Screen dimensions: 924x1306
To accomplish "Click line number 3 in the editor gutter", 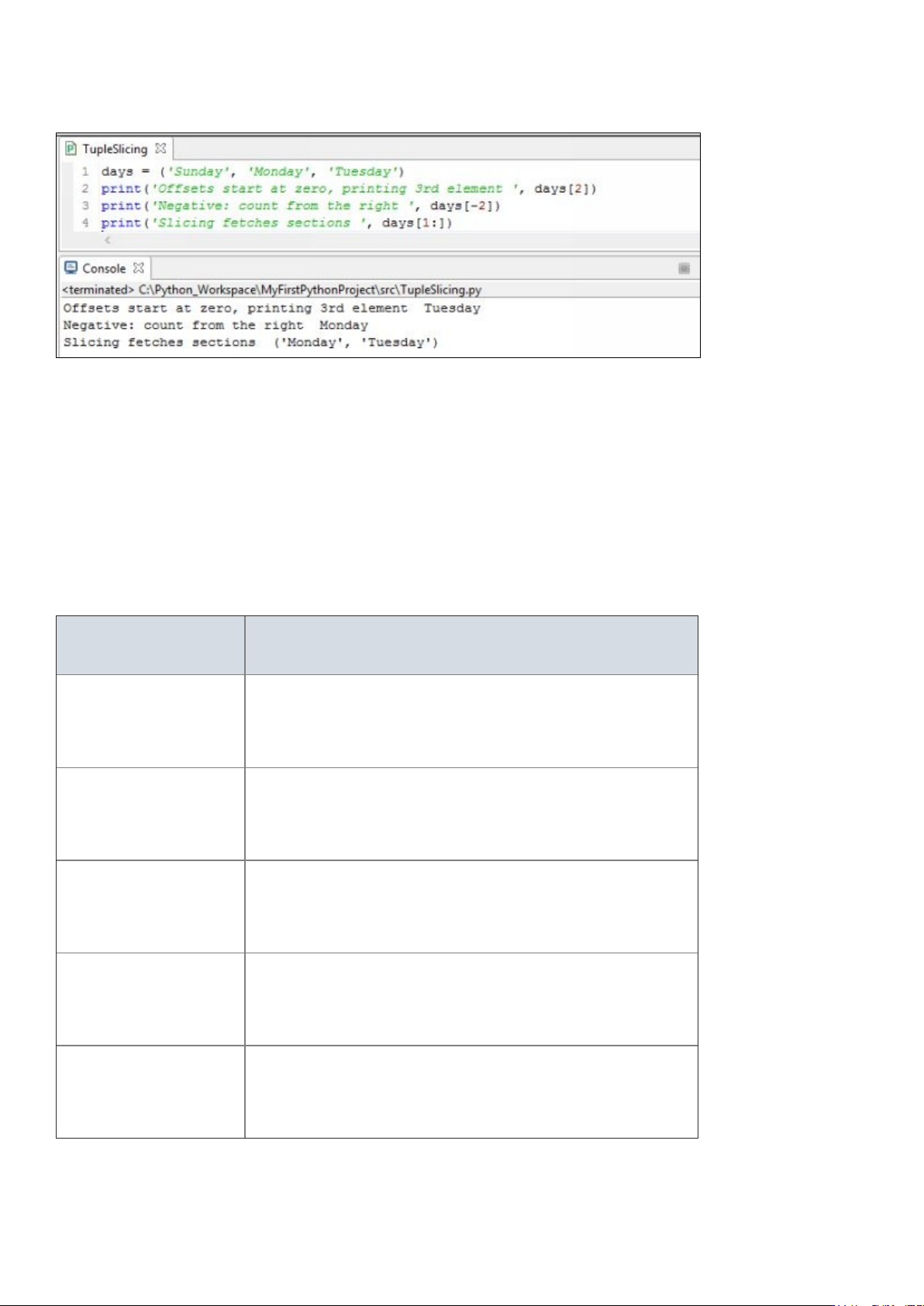I will click(85, 205).
